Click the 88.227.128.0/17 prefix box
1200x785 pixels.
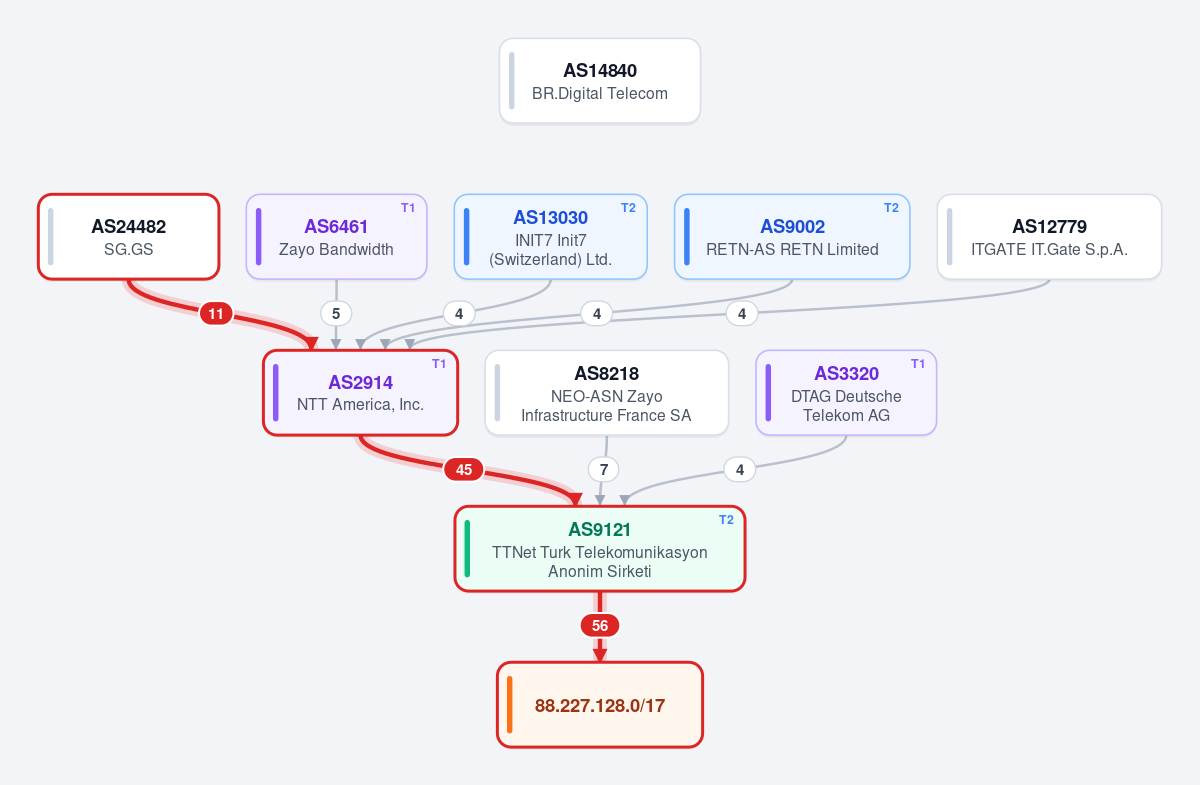(x=600, y=705)
